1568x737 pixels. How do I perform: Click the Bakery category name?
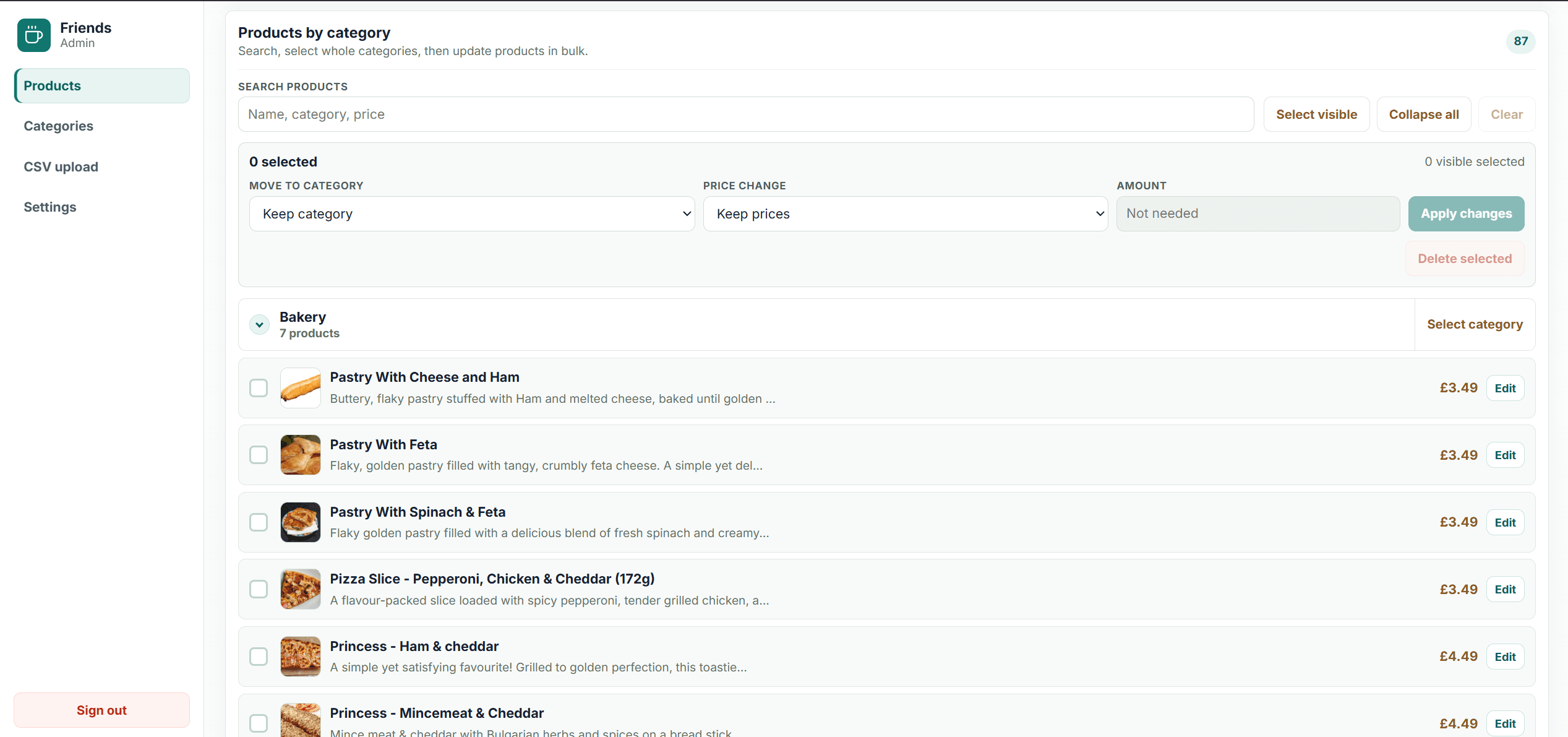302,317
